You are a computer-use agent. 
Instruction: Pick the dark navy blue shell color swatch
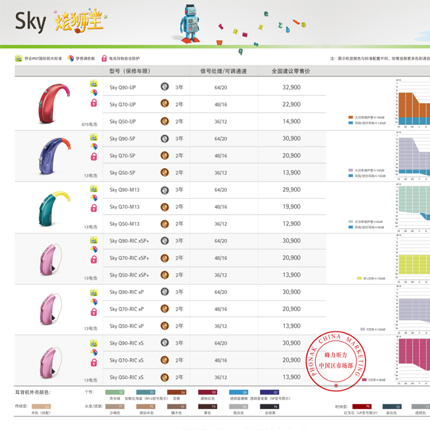click(x=269, y=392)
